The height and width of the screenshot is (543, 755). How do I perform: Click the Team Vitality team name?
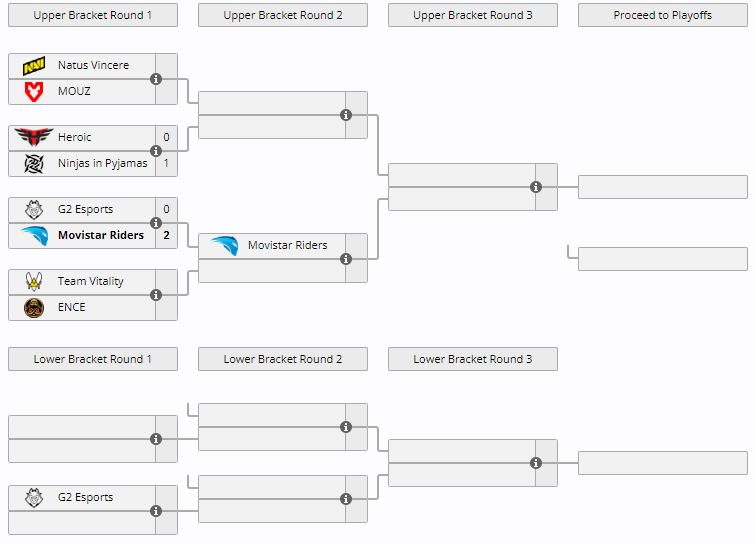(91, 282)
